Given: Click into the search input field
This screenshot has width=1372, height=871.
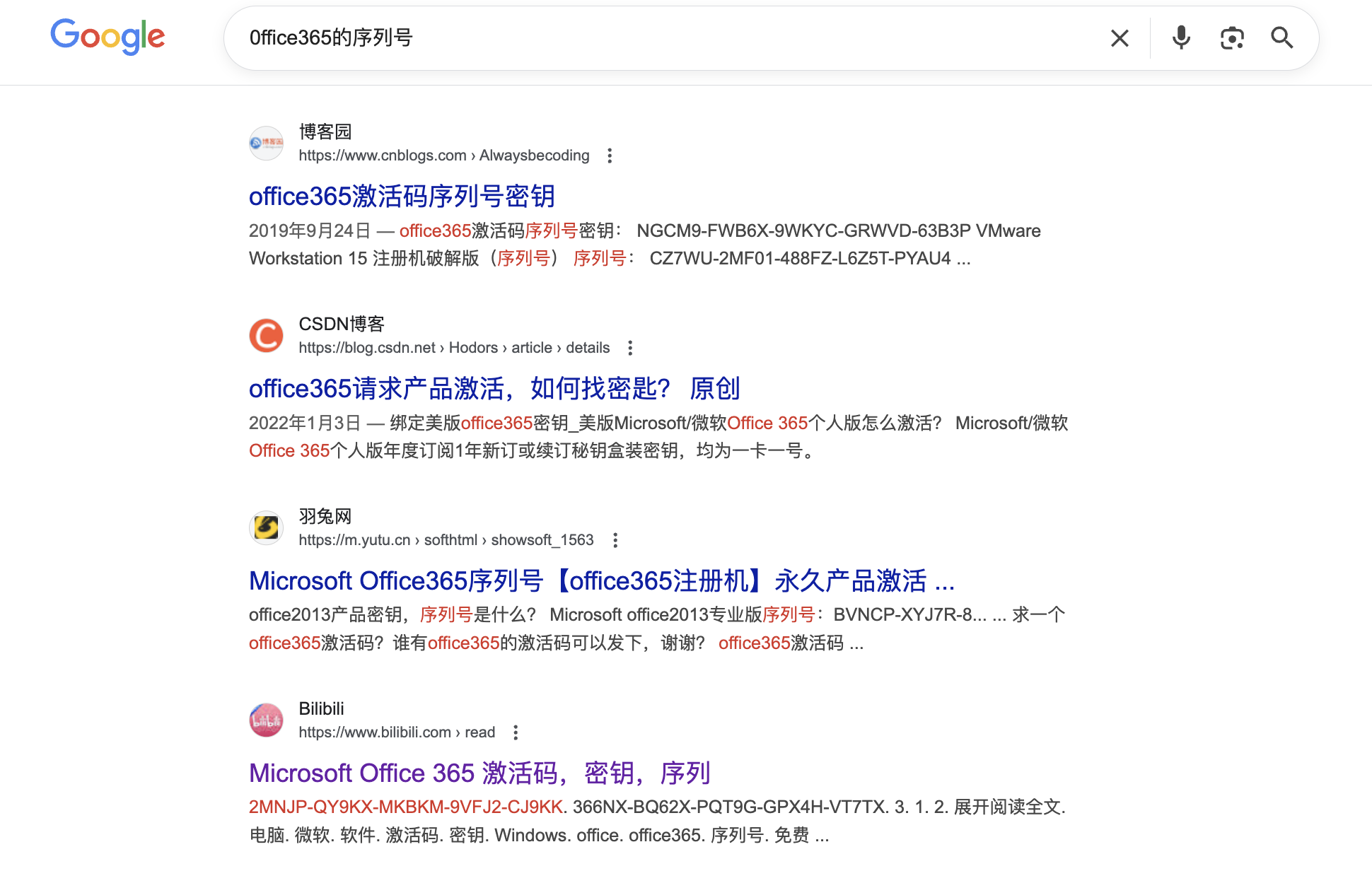Looking at the screenshot, I should click(x=636, y=38).
